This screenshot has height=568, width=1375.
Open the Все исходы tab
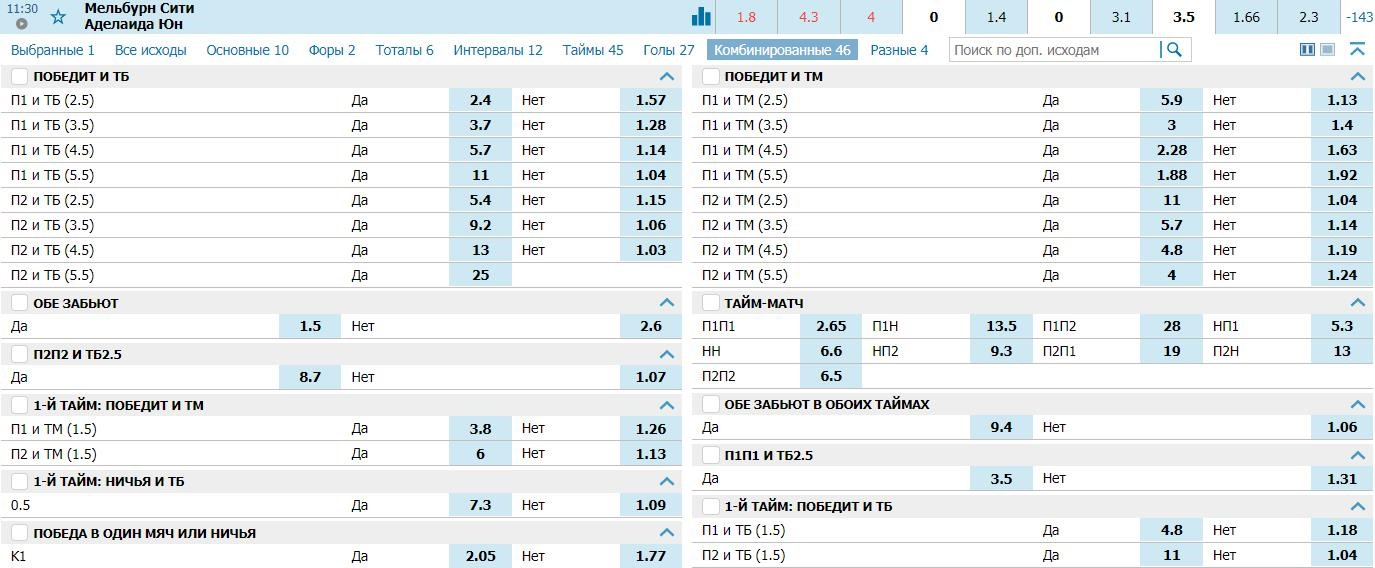coord(151,50)
